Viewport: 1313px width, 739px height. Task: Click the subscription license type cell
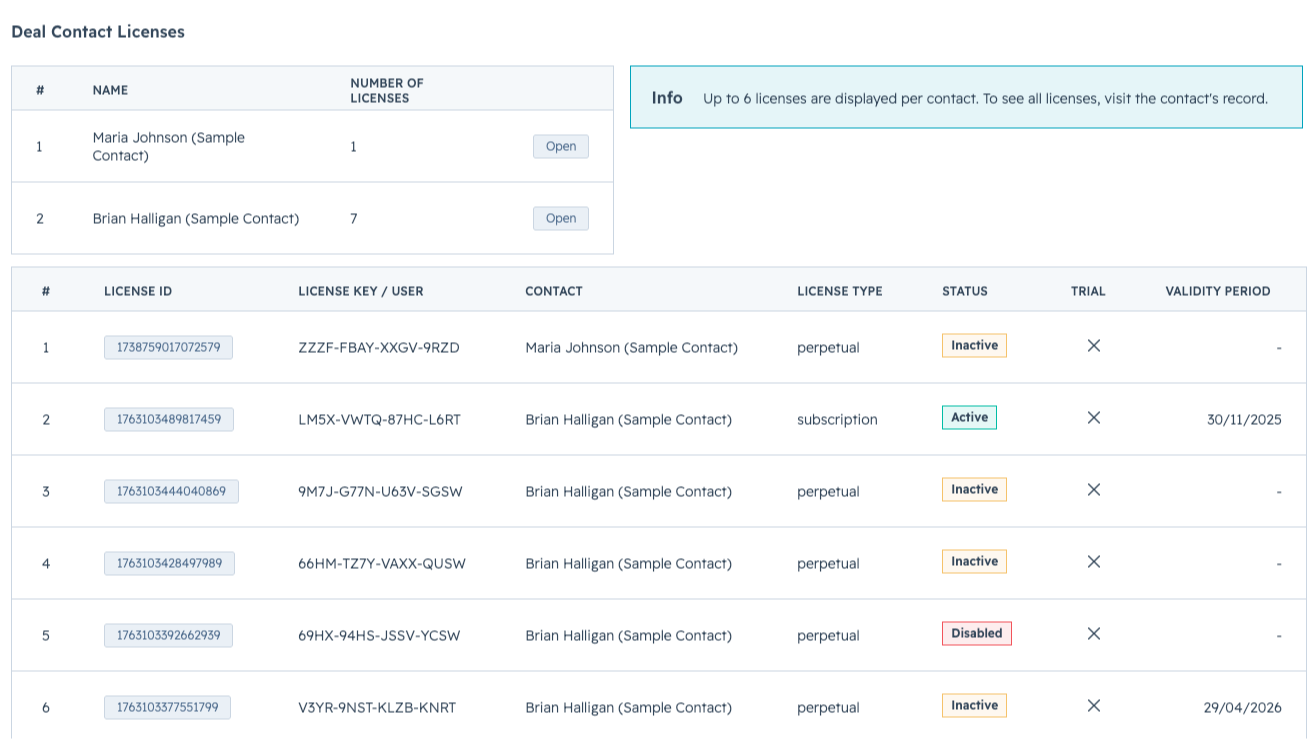[837, 419]
